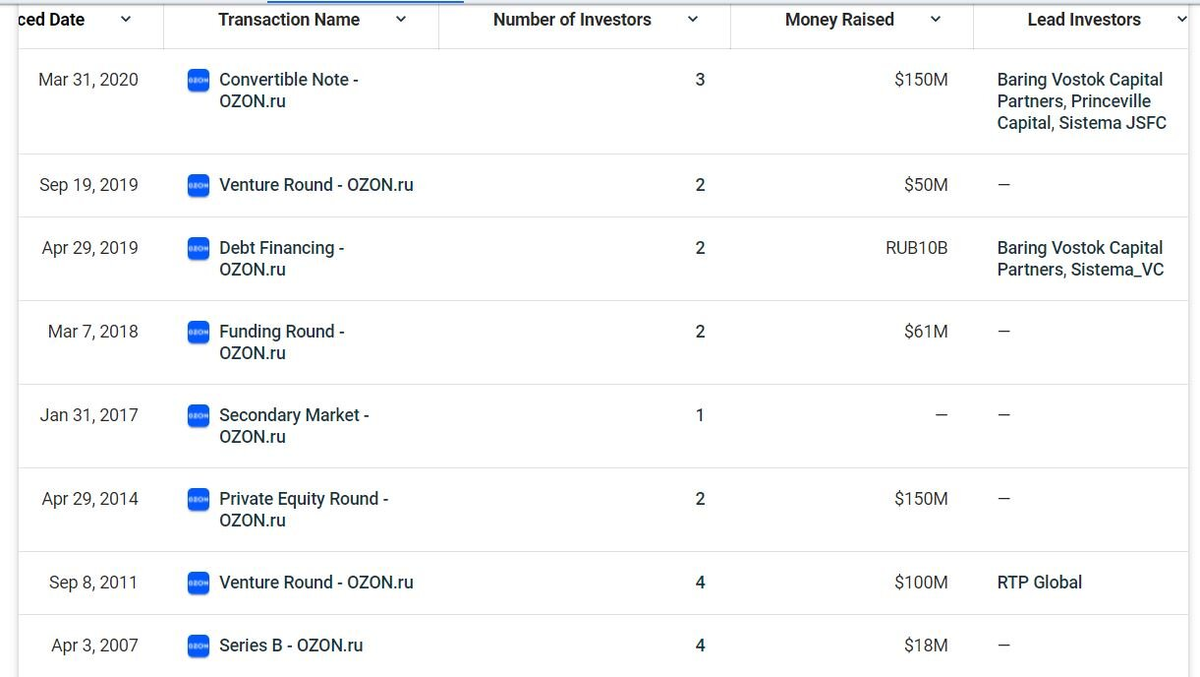Viewport: 1200px width, 677px height.
Task: Select the Sep 19, 2019 date cell
Action: click(x=89, y=185)
